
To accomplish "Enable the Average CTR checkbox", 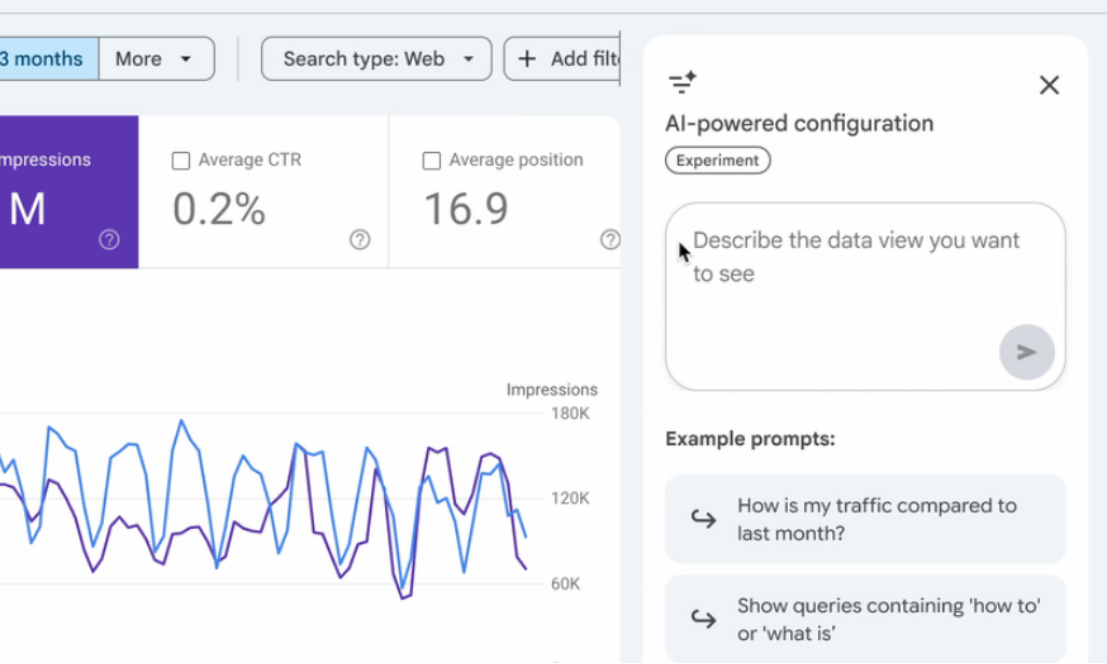I will click(181, 161).
